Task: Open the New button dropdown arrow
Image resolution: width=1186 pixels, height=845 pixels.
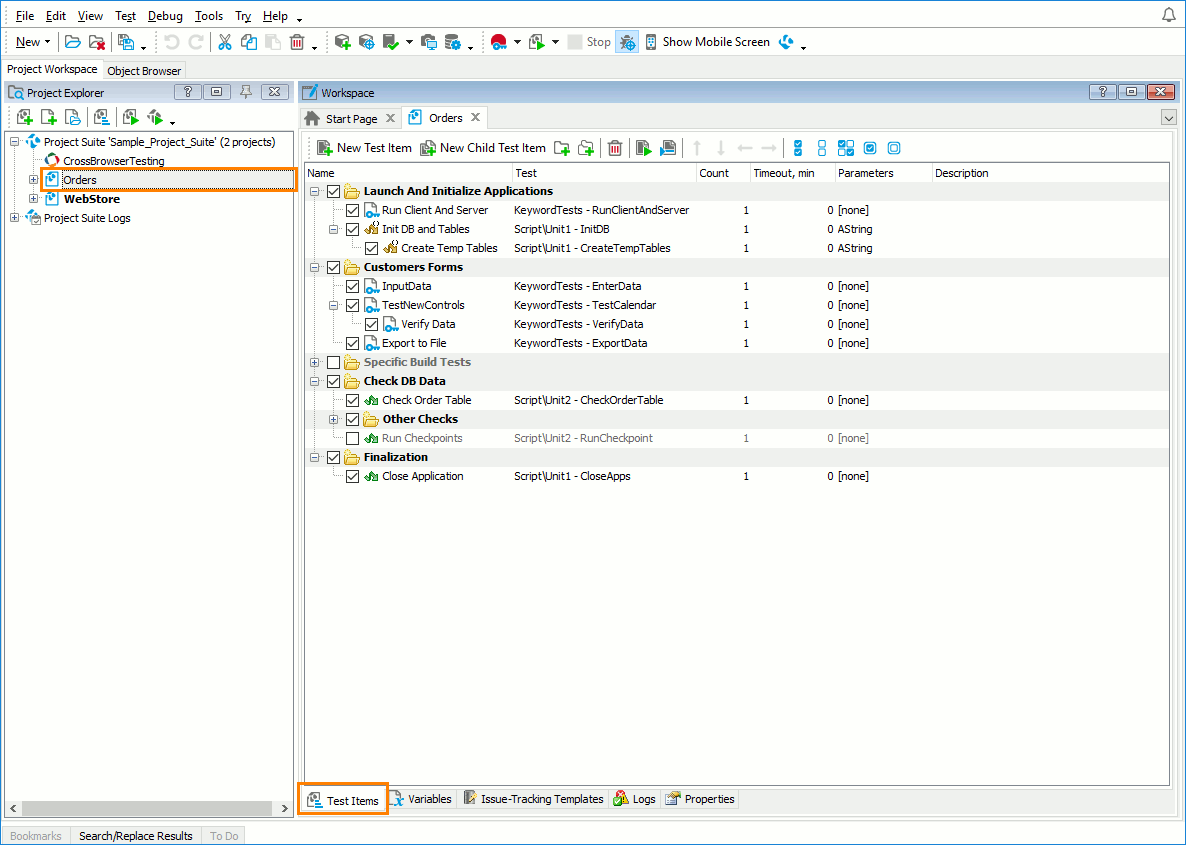Action: [48, 42]
